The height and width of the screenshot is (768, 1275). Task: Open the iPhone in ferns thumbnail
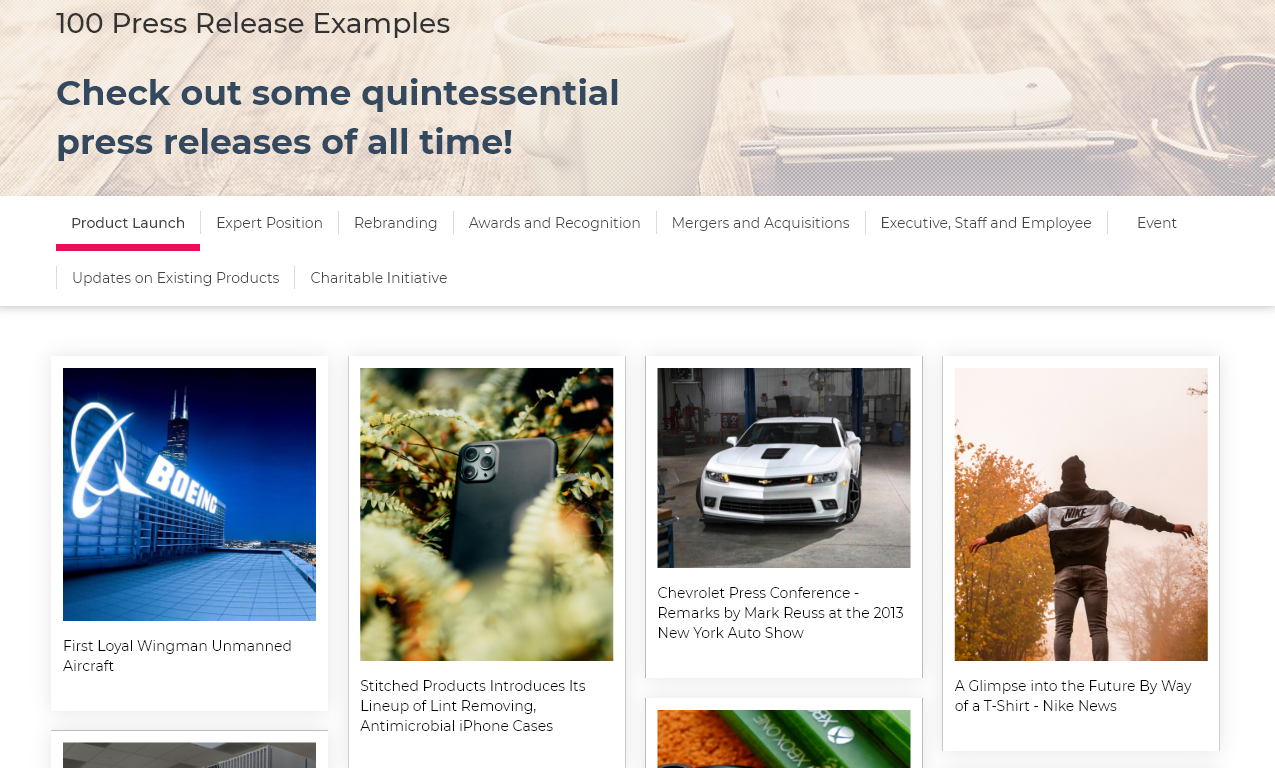point(486,514)
